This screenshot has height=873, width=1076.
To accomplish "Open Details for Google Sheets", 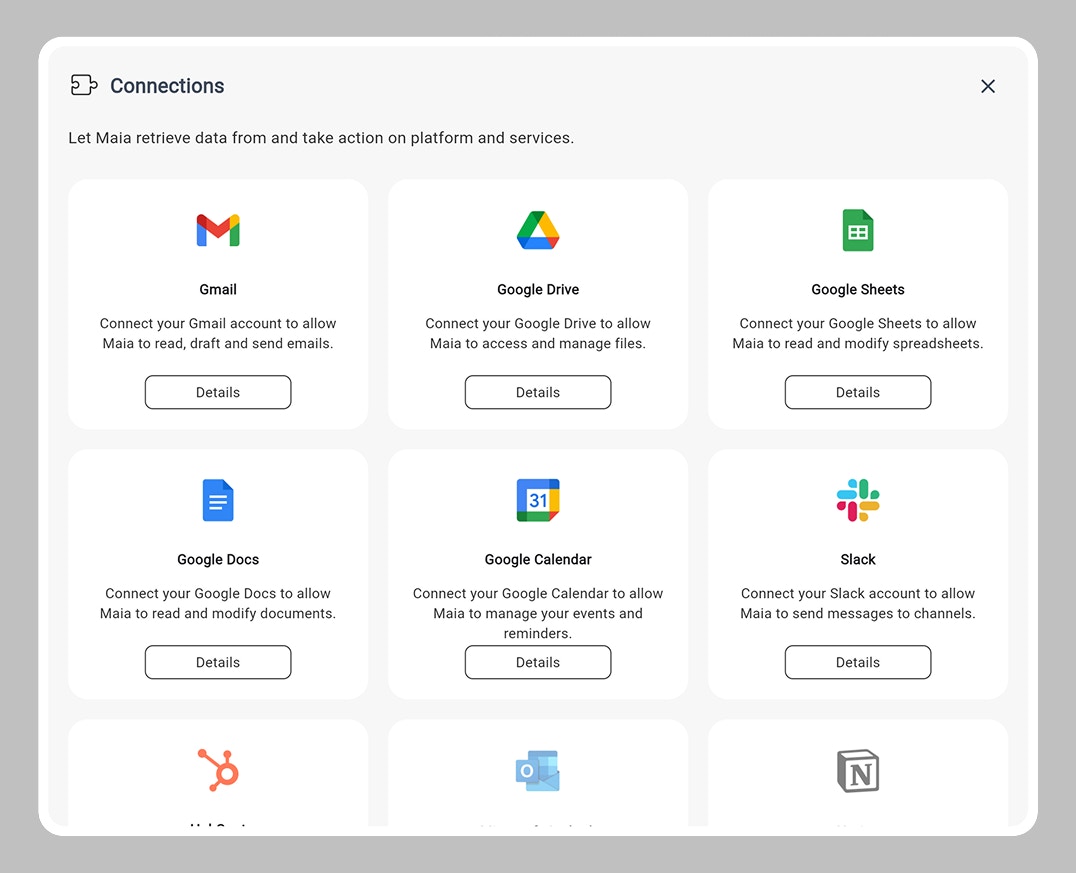I will (x=858, y=392).
